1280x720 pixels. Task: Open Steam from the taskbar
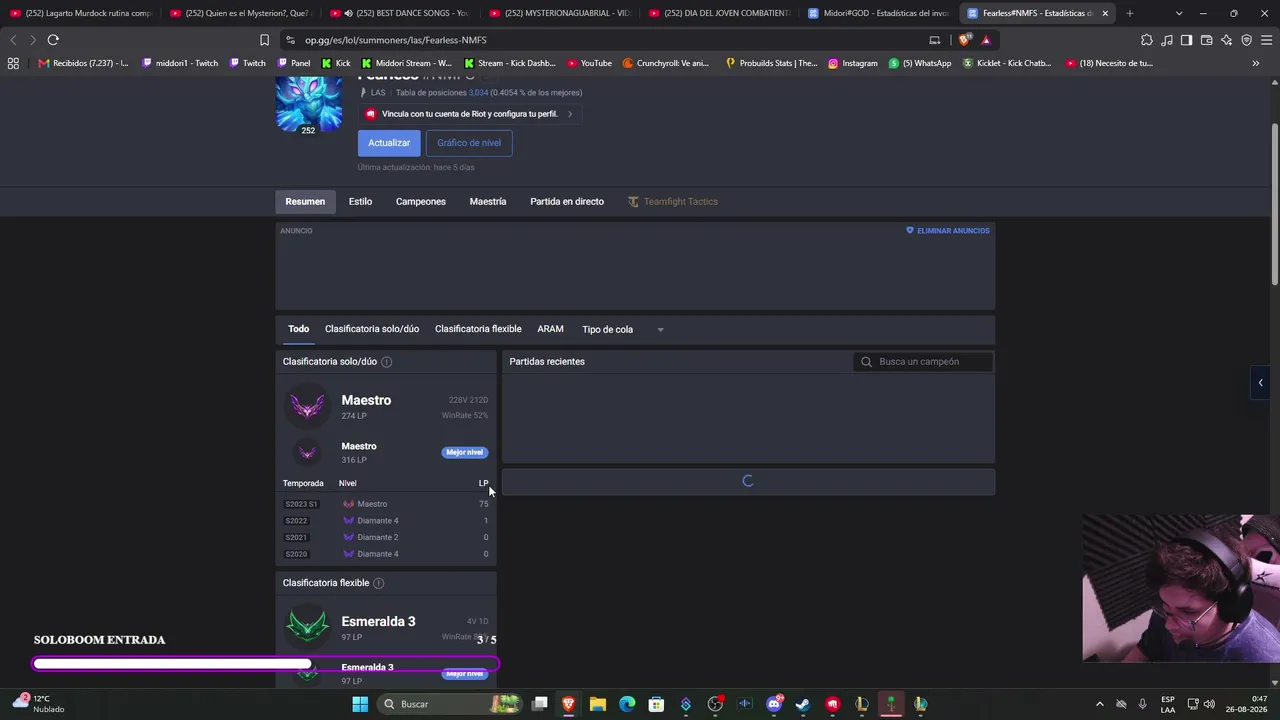802,704
